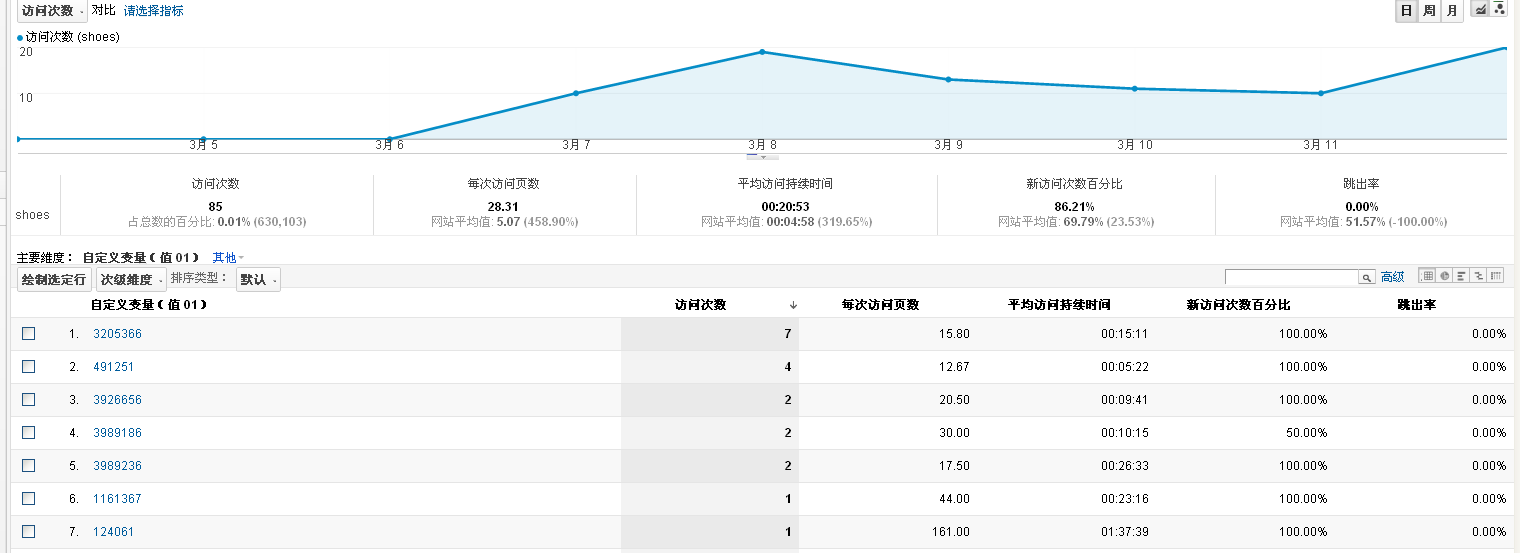Switch to motion chart view icon
This screenshot has height=553, width=1520.
tap(1499, 10)
